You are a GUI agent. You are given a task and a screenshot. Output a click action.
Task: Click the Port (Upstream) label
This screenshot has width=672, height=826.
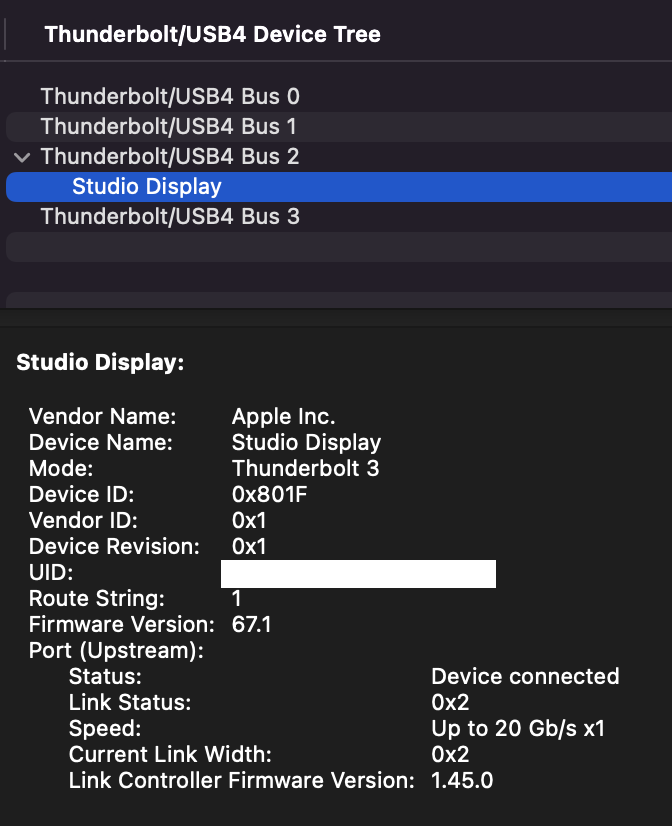(x=116, y=651)
